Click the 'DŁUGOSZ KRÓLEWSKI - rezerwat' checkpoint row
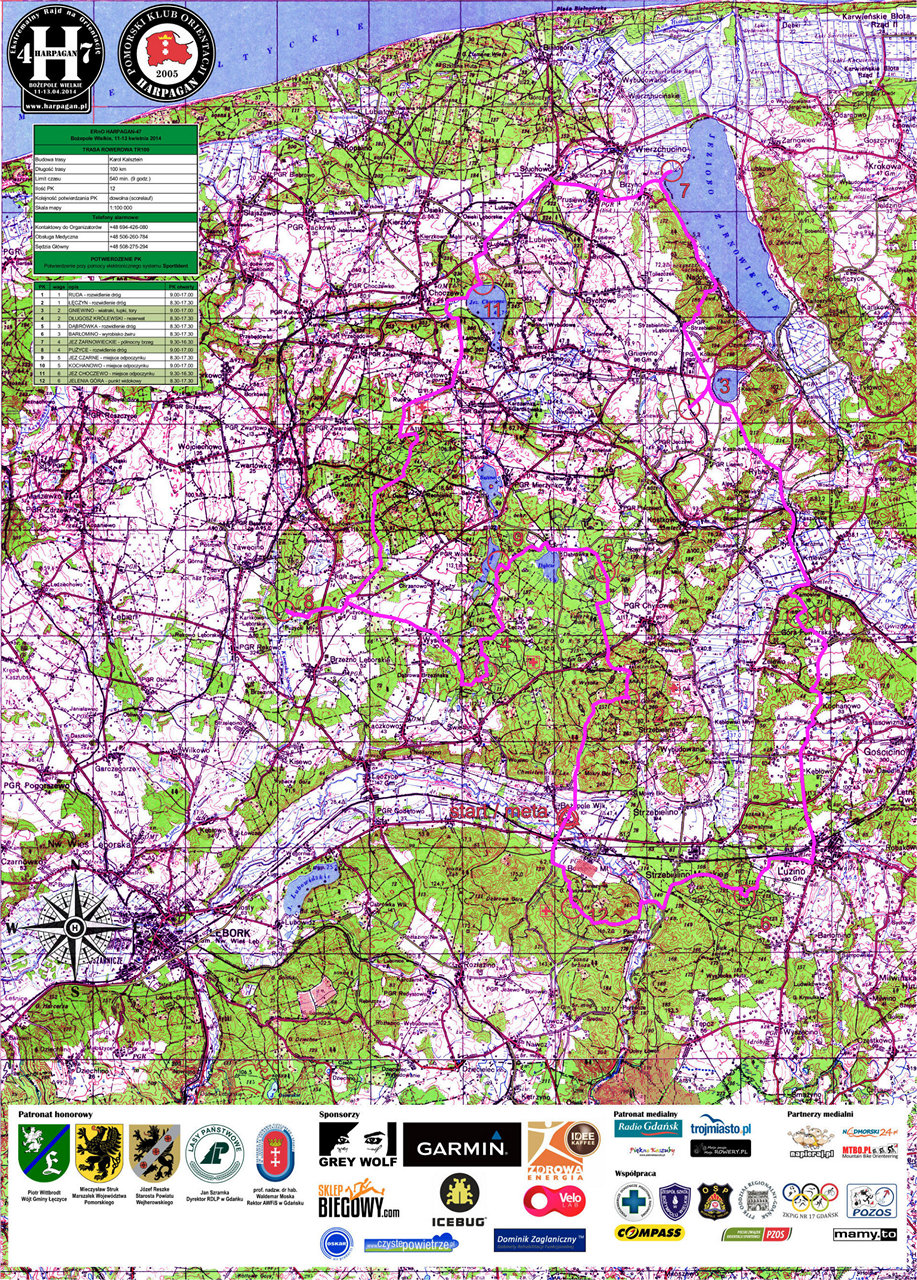The image size is (917, 1280). point(116,318)
